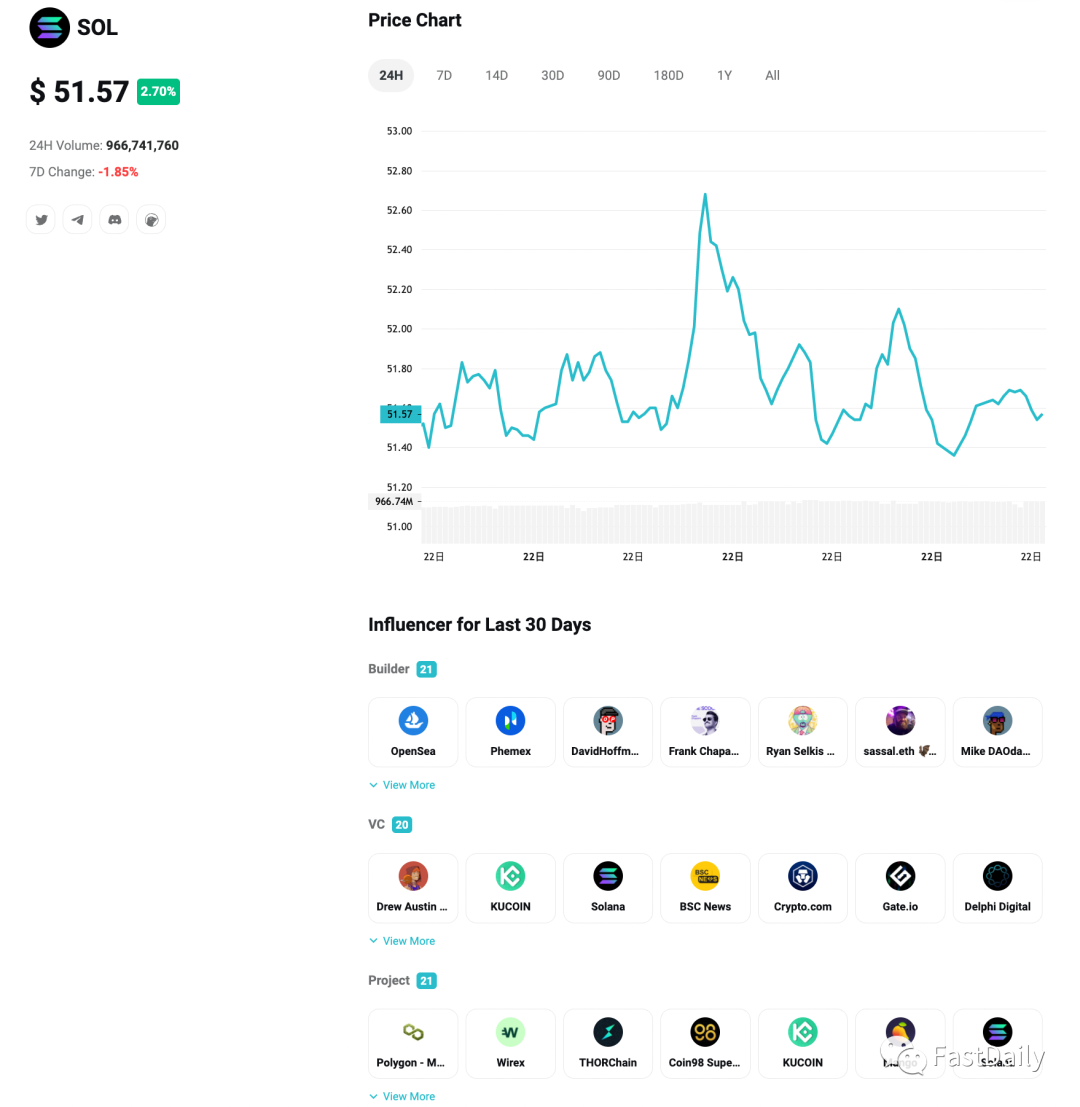
Task: Open the Delphi Digital card
Action: (x=997, y=888)
